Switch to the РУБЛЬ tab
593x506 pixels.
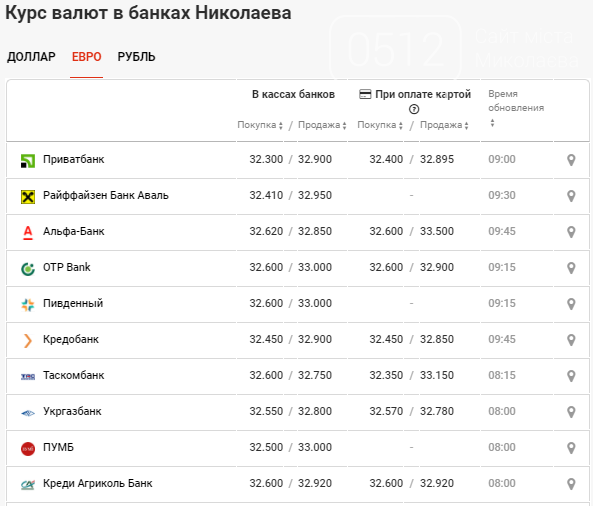point(136,57)
